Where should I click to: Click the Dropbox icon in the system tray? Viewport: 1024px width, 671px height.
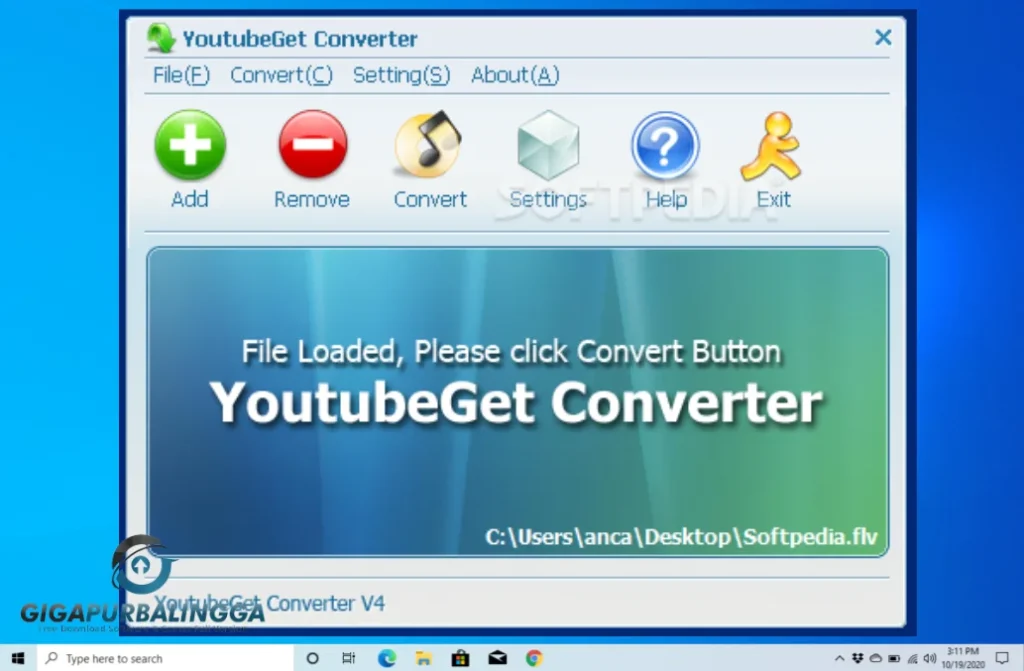(858, 659)
